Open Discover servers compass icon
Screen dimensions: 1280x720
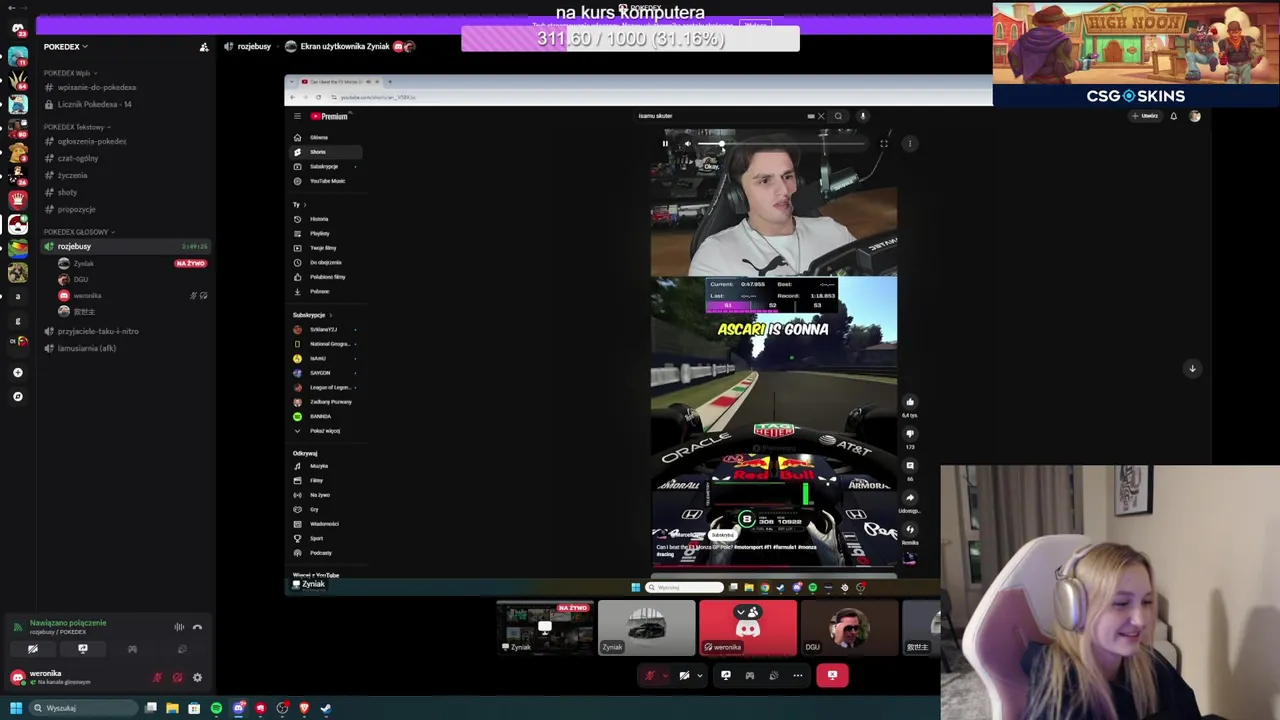point(17,396)
